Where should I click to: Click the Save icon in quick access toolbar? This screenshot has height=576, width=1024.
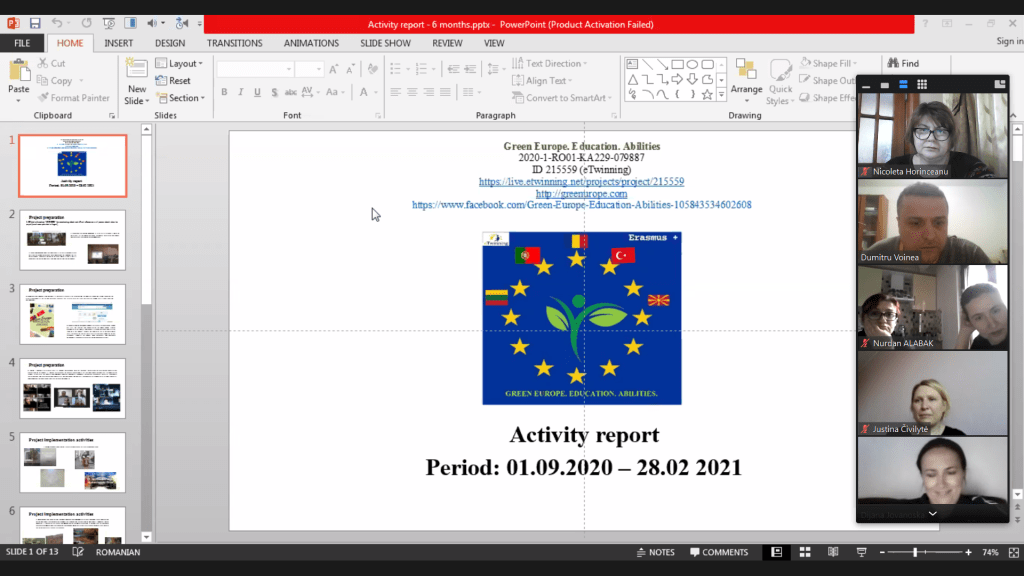tap(35, 23)
